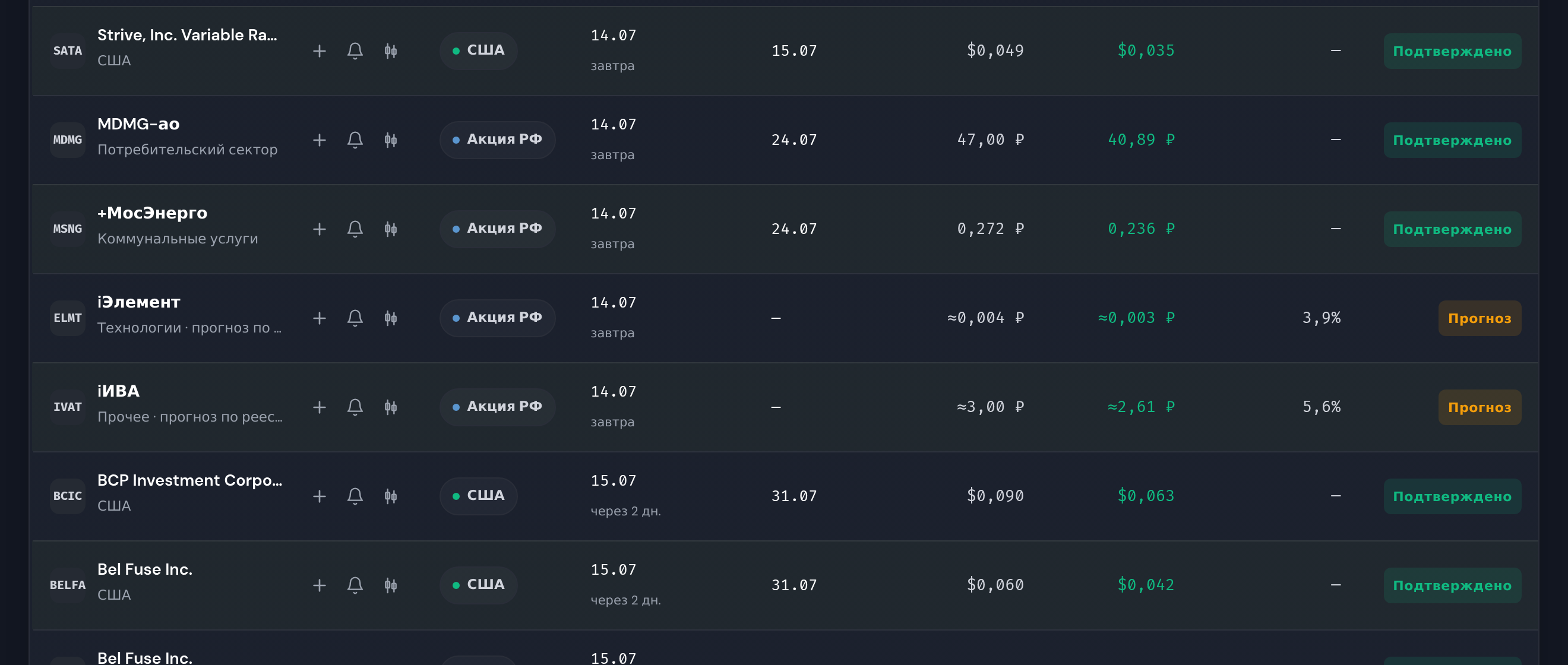Open the iИВА company name

tap(119, 391)
